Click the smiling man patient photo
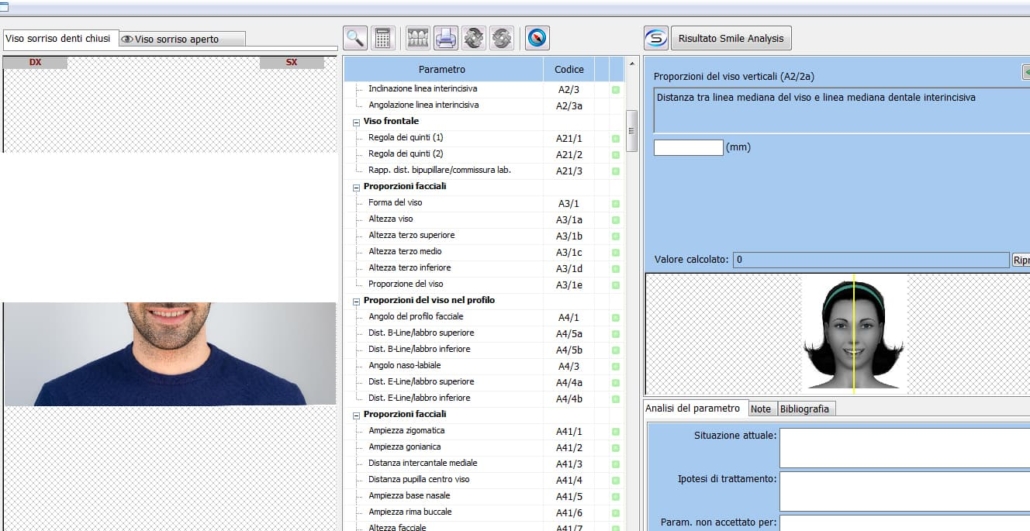The width and height of the screenshot is (1030, 531). tap(170, 354)
